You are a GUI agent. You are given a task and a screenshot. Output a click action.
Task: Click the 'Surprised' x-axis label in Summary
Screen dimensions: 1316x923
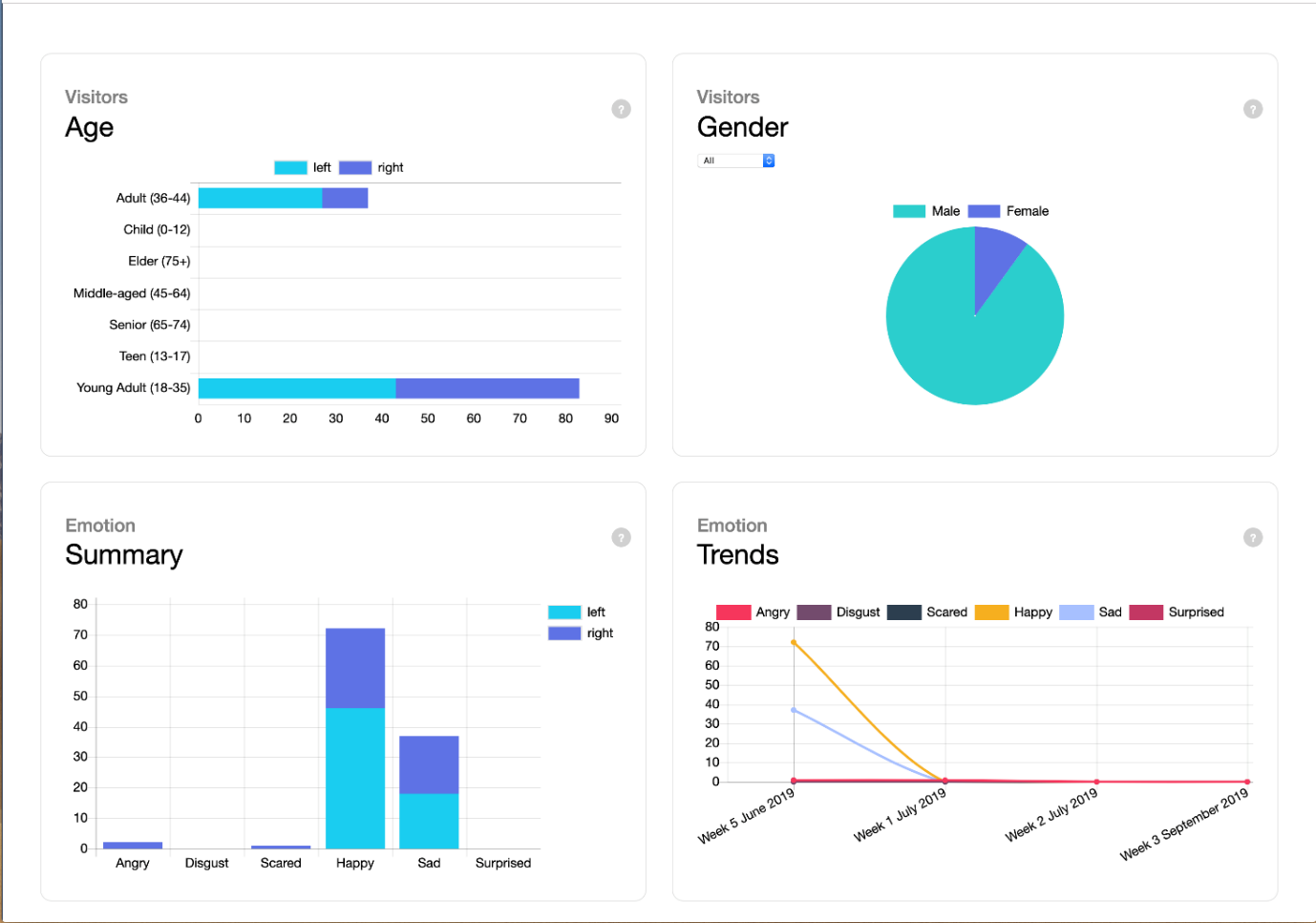pos(503,863)
